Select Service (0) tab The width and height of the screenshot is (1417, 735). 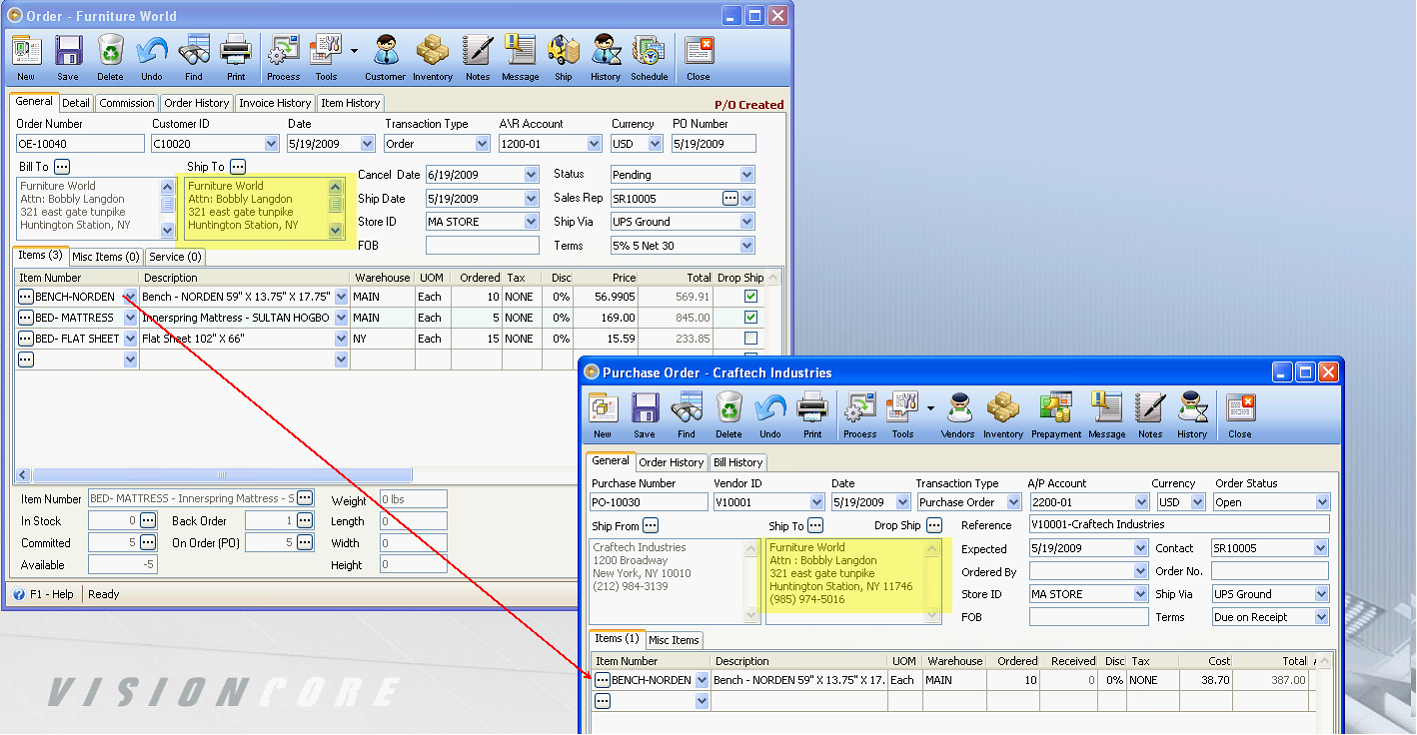175,257
